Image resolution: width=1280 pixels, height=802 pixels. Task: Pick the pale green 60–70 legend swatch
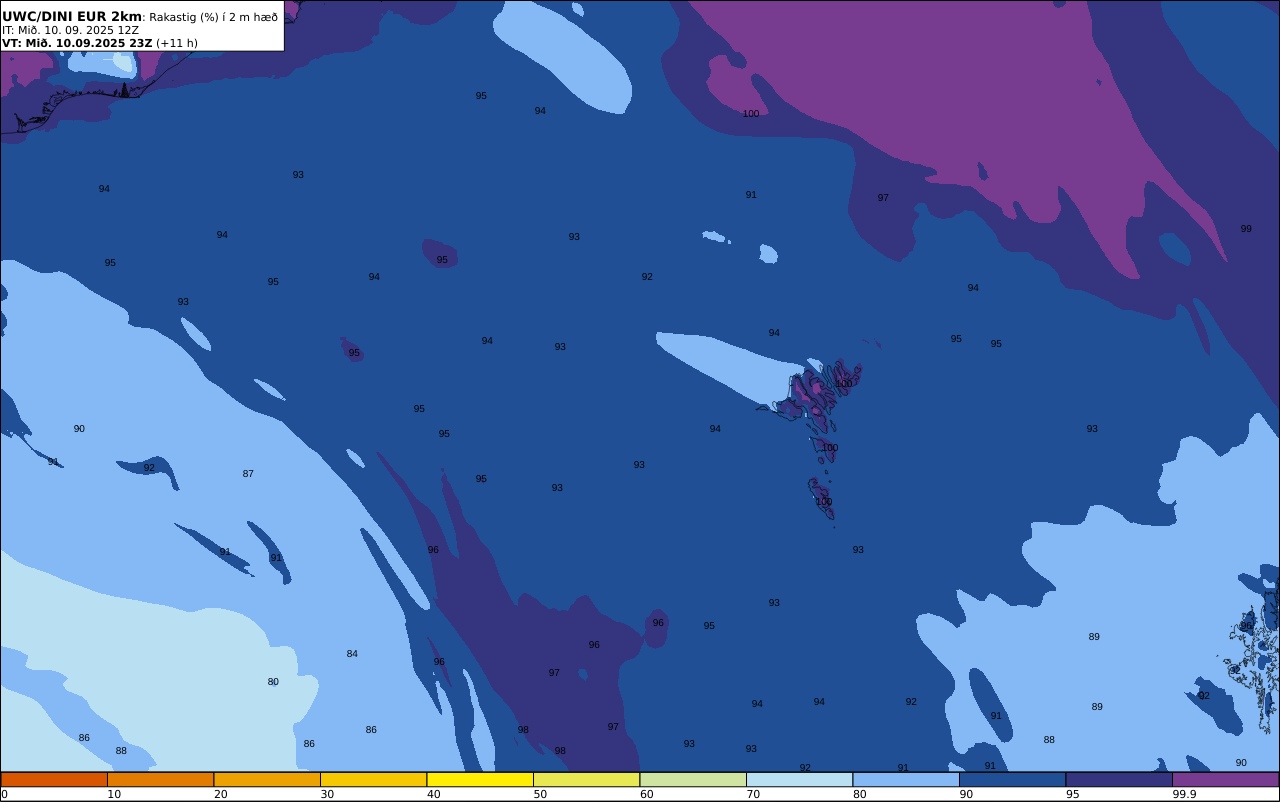click(693, 779)
